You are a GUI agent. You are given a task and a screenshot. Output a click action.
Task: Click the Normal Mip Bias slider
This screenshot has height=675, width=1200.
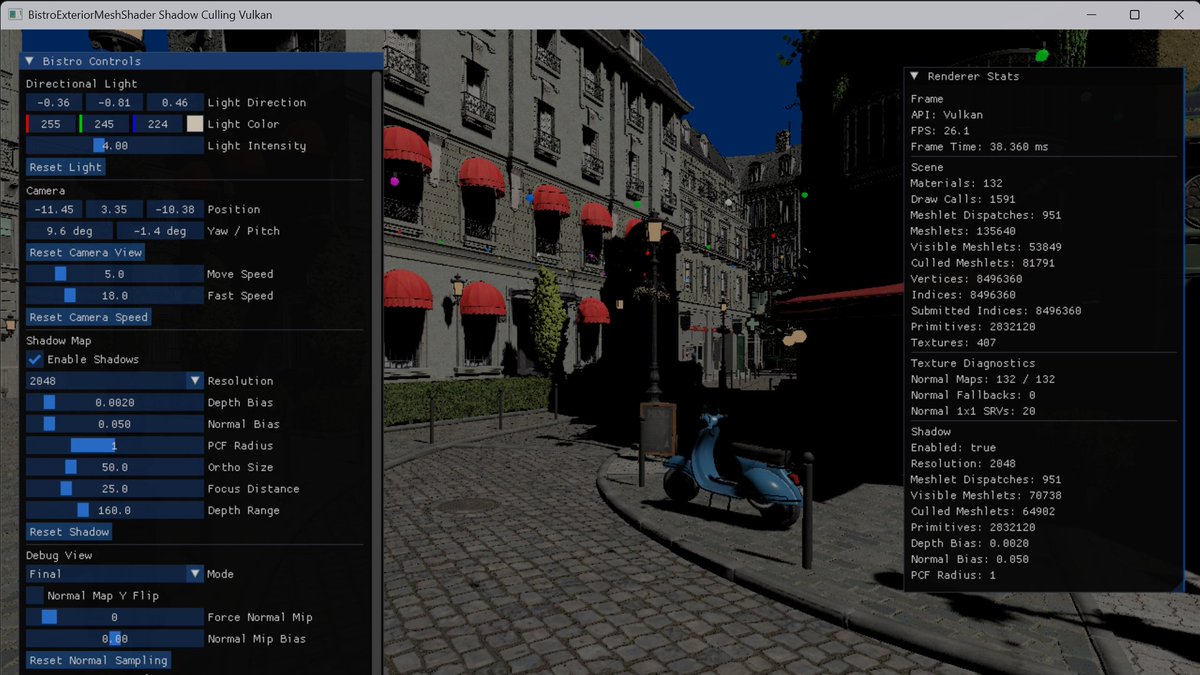(115, 639)
